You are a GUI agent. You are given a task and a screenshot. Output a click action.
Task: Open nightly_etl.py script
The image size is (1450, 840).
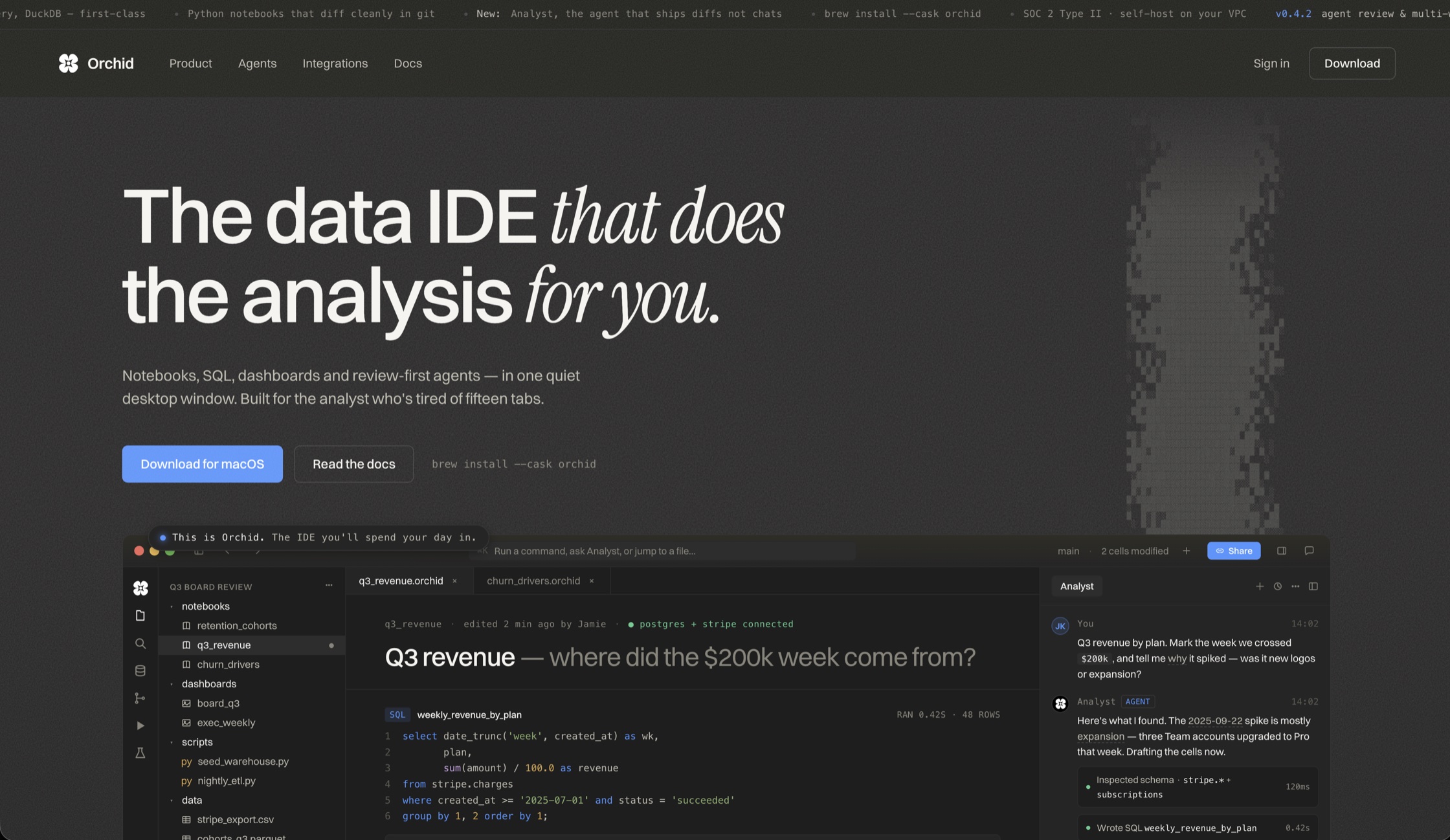tap(252, 781)
